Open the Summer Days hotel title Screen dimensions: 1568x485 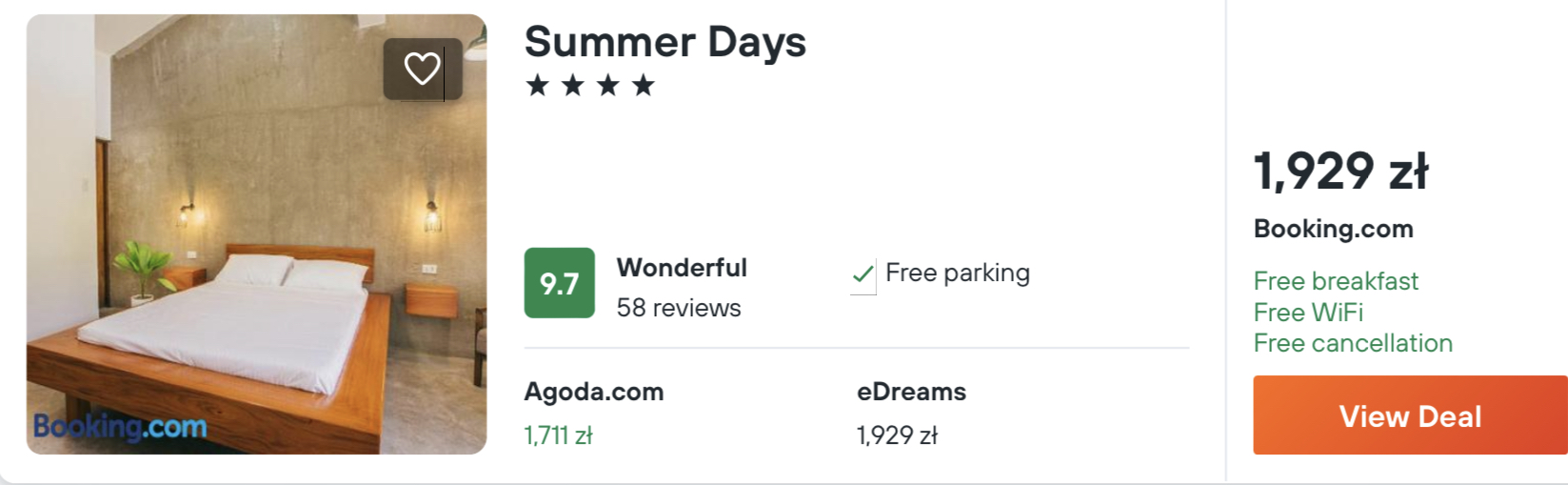(665, 42)
